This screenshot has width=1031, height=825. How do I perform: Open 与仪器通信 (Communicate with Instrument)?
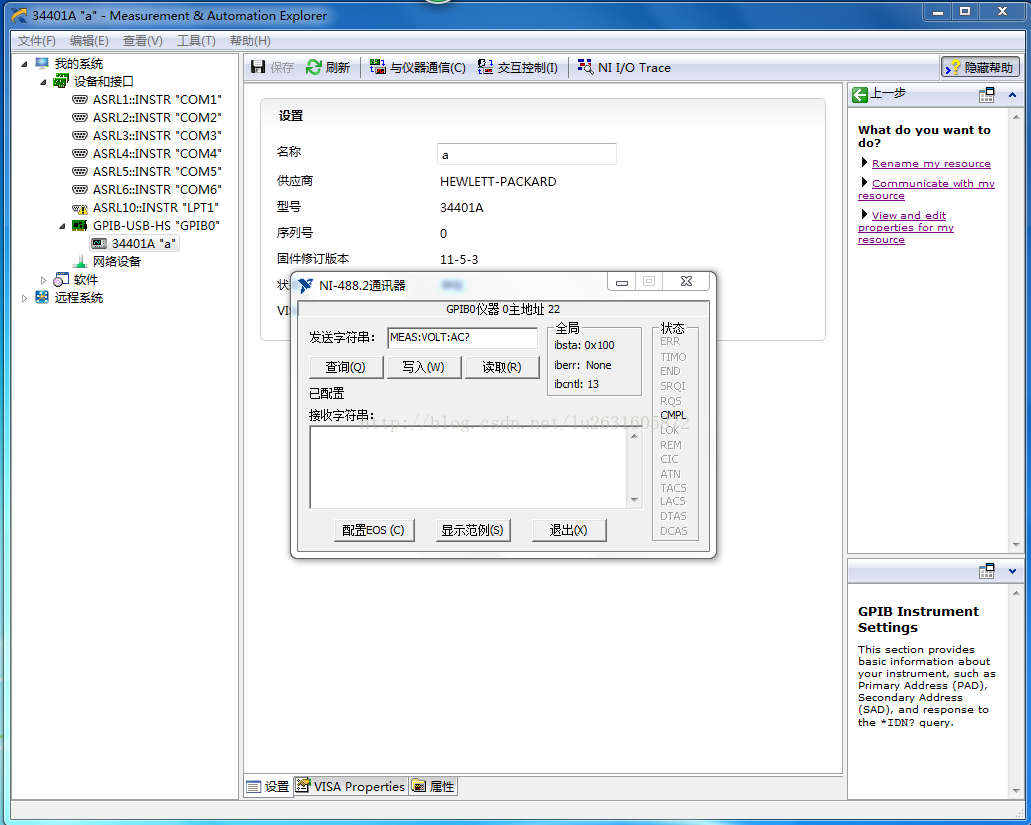coord(418,67)
